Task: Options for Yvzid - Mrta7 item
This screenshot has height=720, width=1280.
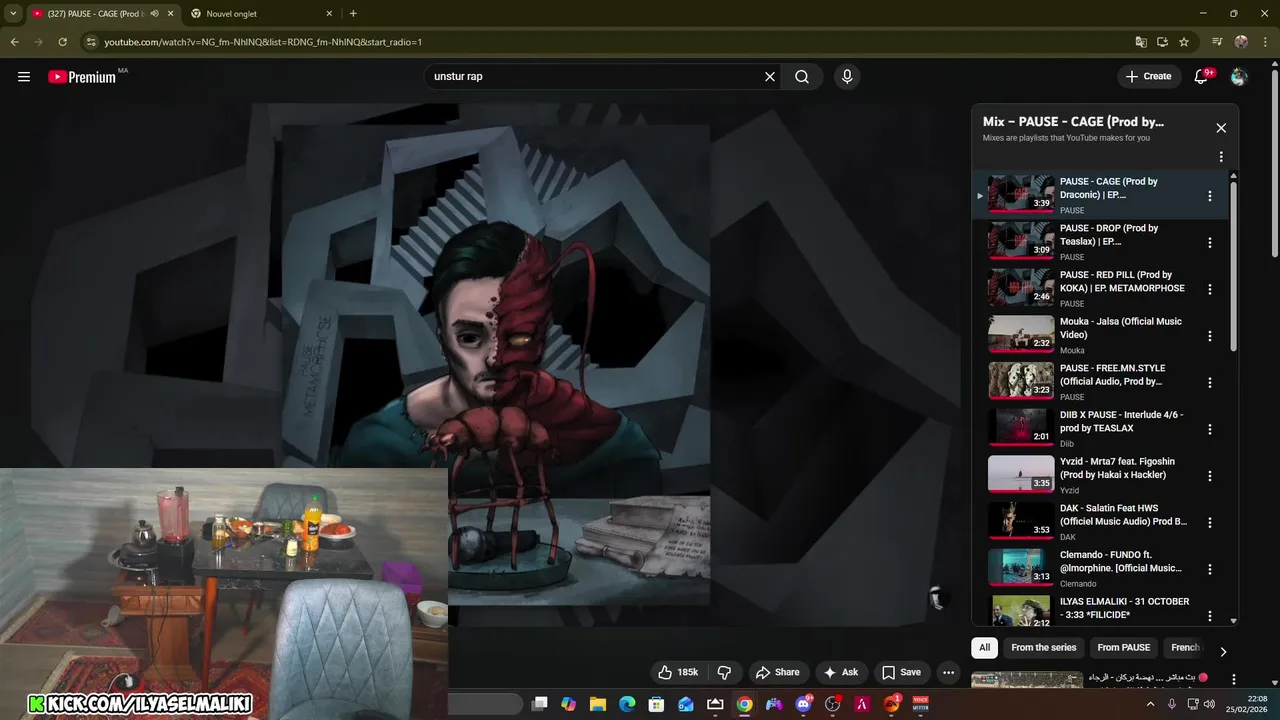Action: (x=1209, y=476)
